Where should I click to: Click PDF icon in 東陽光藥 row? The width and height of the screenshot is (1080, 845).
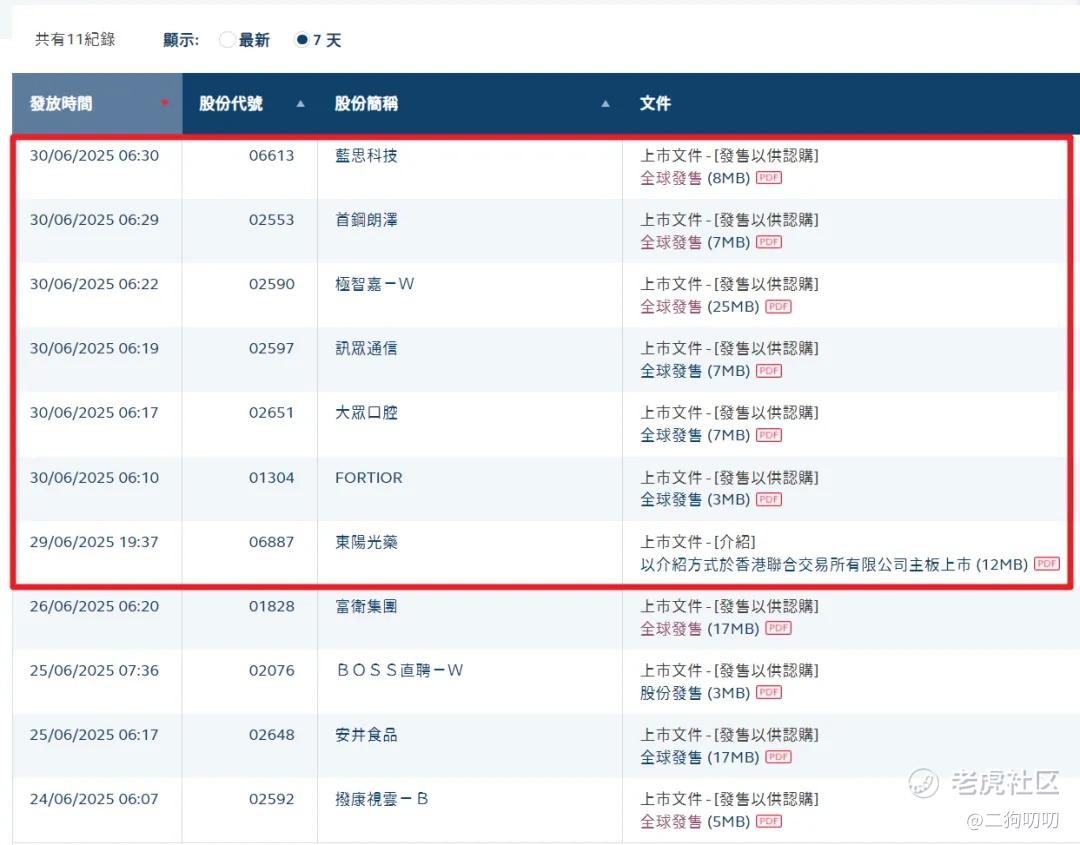[1047, 564]
